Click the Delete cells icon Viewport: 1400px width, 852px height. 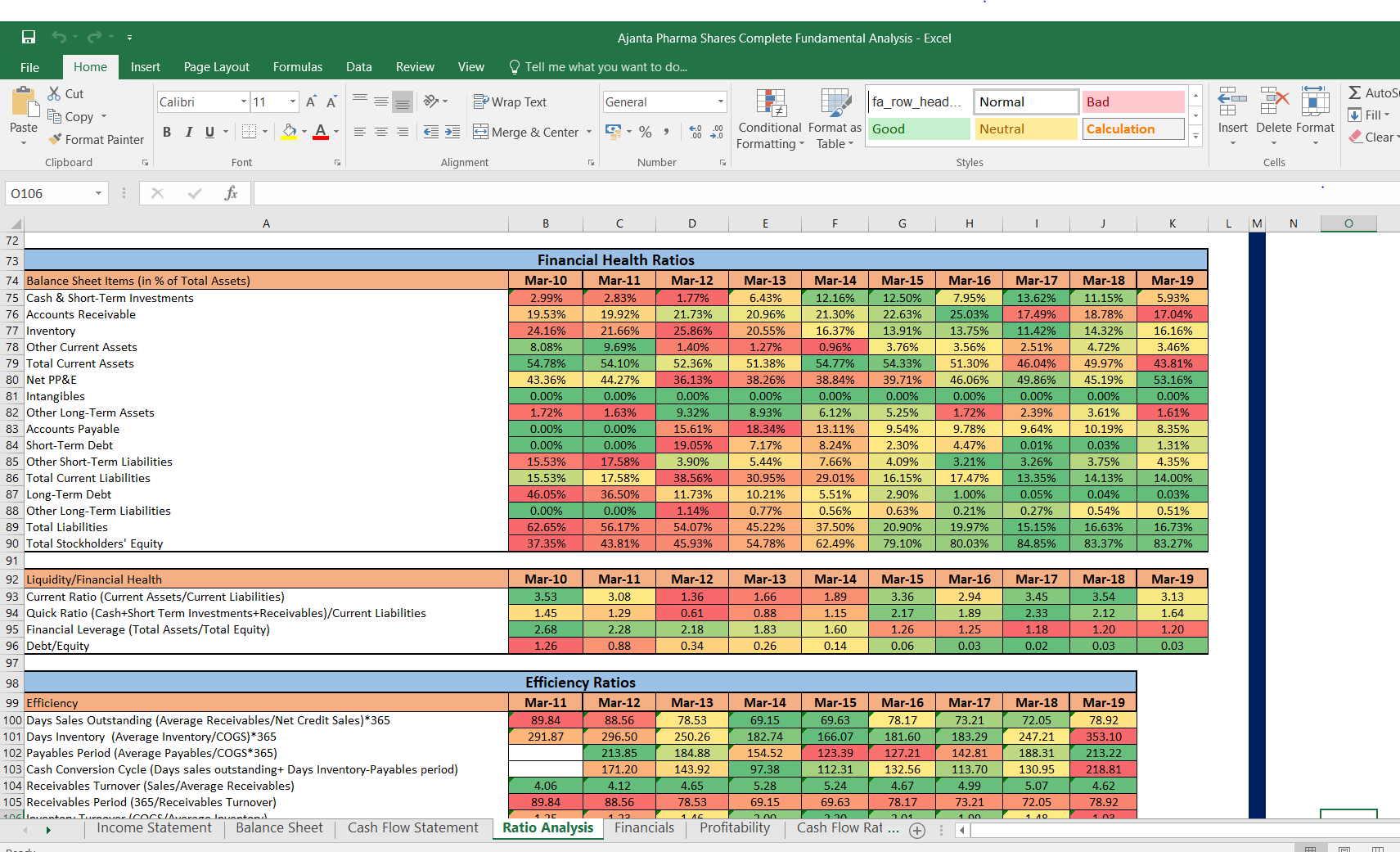(x=1274, y=102)
